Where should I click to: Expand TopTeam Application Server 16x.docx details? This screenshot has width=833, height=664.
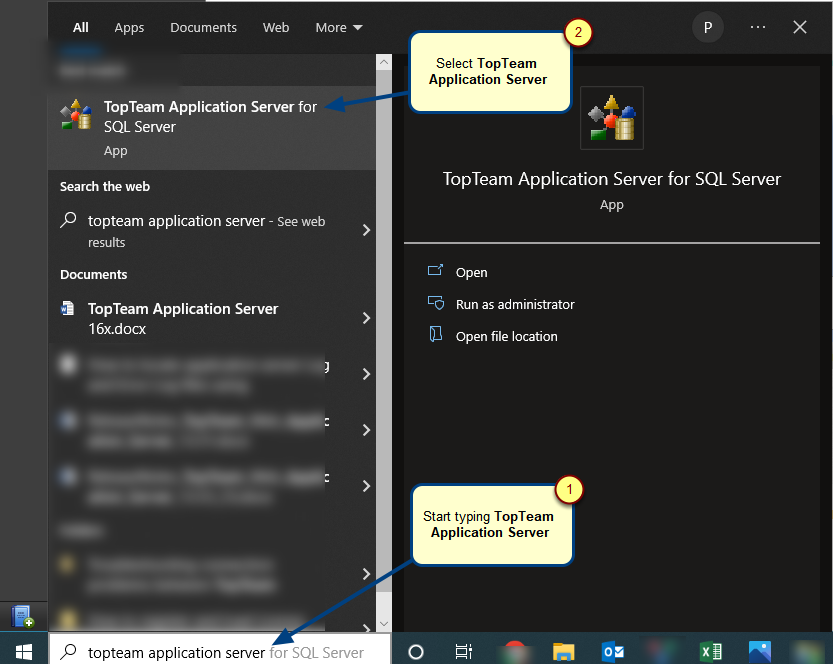click(366, 318)
